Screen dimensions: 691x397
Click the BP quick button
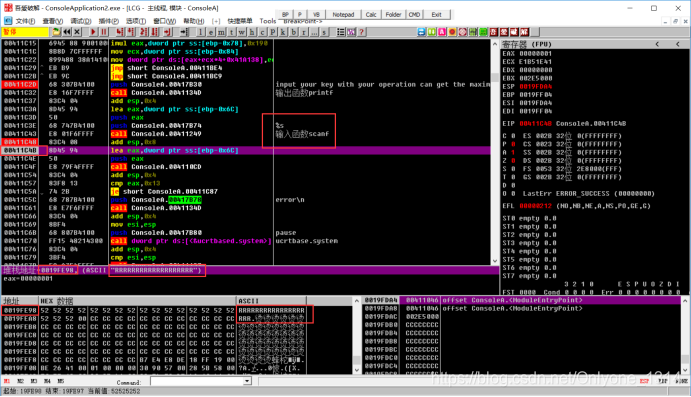coord(285,15)
